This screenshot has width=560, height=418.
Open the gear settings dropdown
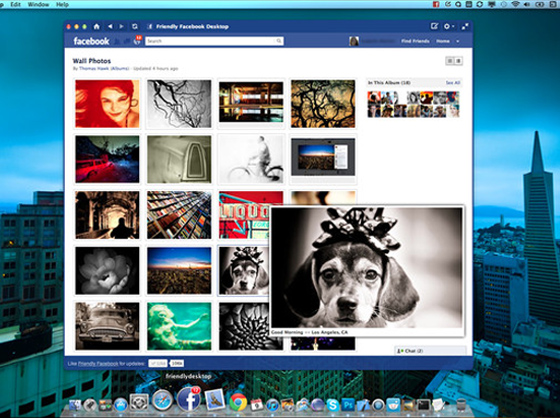click(x=449, y=26)
